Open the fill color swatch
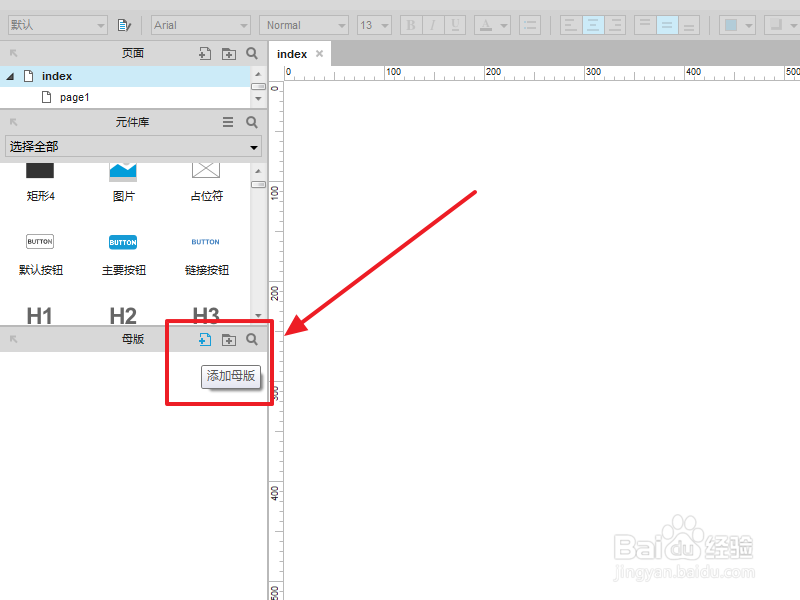This screenshot has width=800, height=600. point(731,25)
